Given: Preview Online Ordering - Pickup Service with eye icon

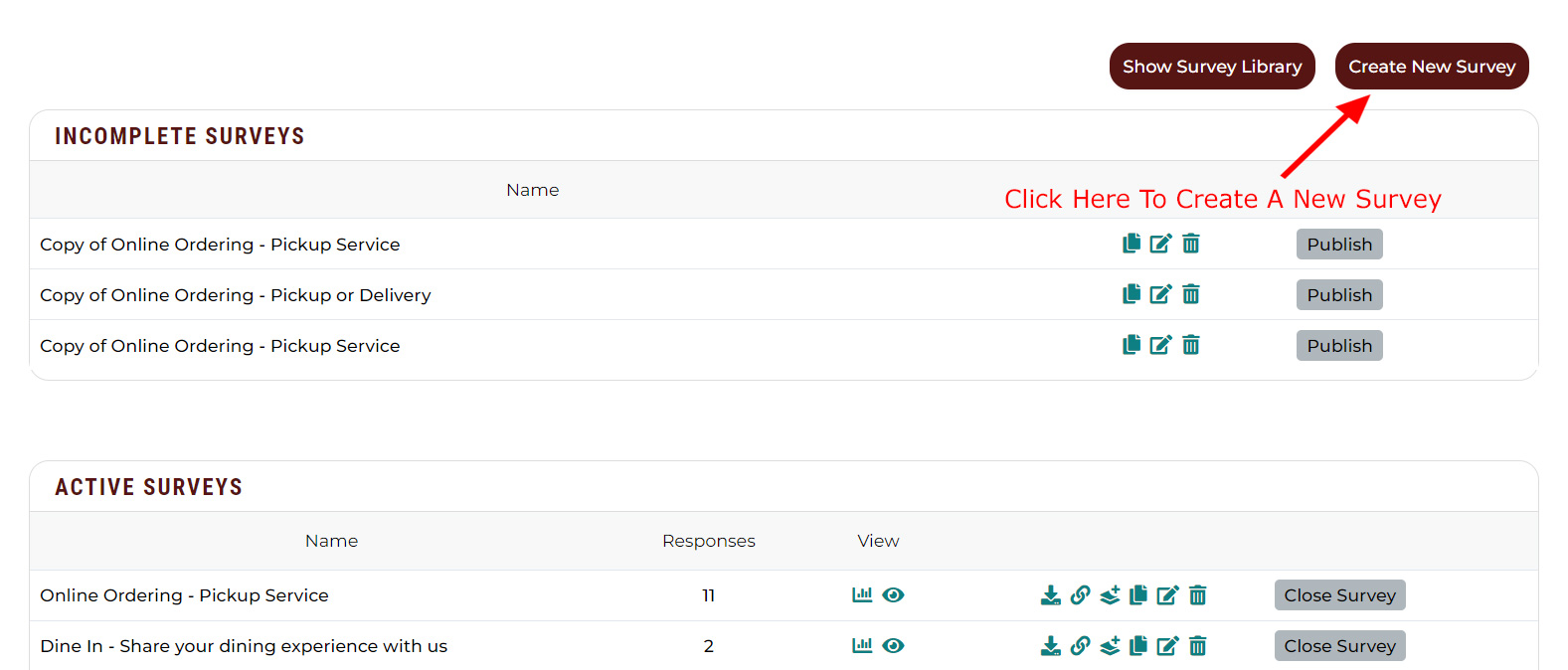Looking at the screenshot, I should (893, 594).
